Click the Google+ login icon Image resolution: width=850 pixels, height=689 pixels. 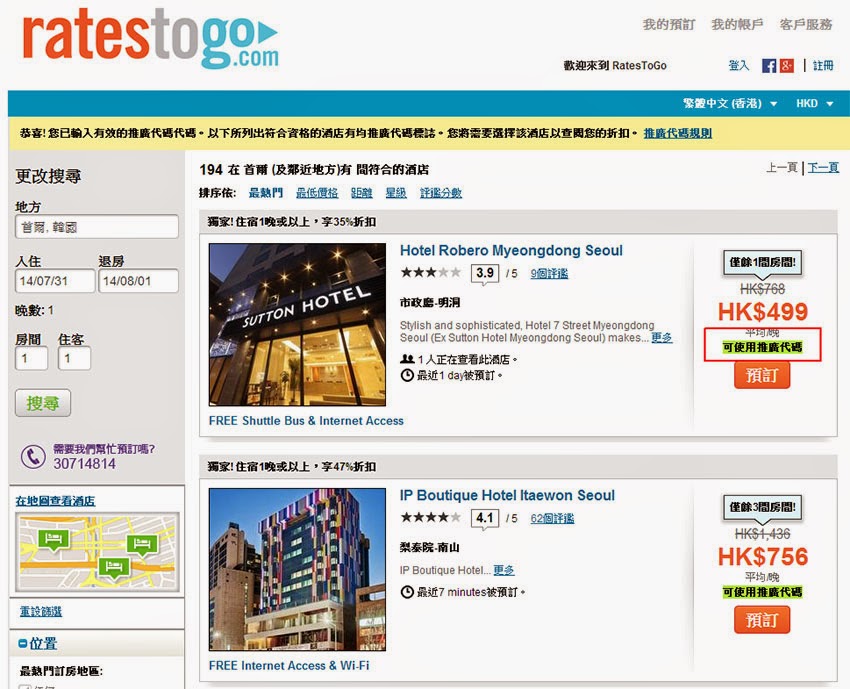point(787,65)
